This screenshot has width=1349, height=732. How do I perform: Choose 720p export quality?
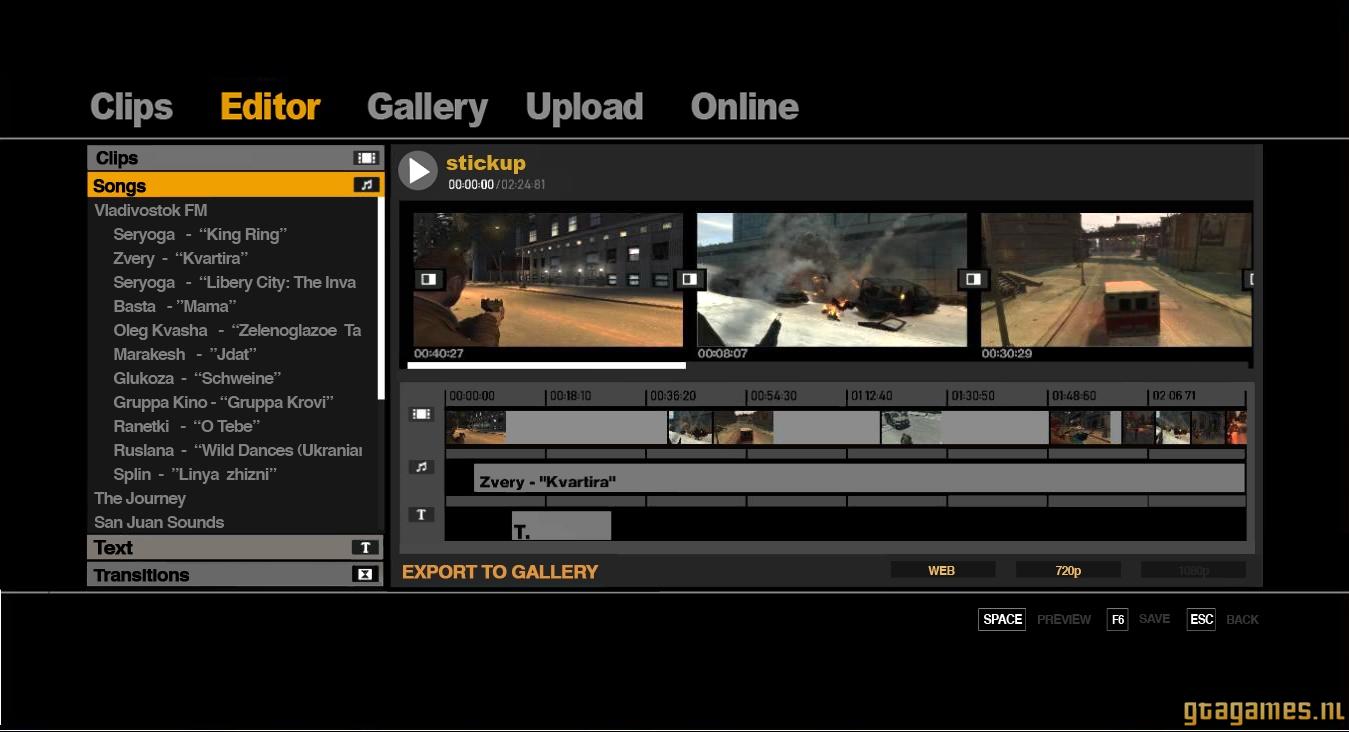1068,570
